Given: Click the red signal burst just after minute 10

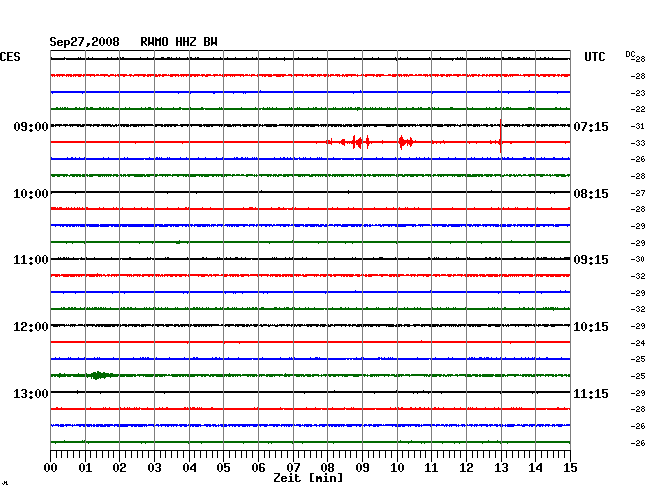Looking at the screenshot, I should (406, 142).
